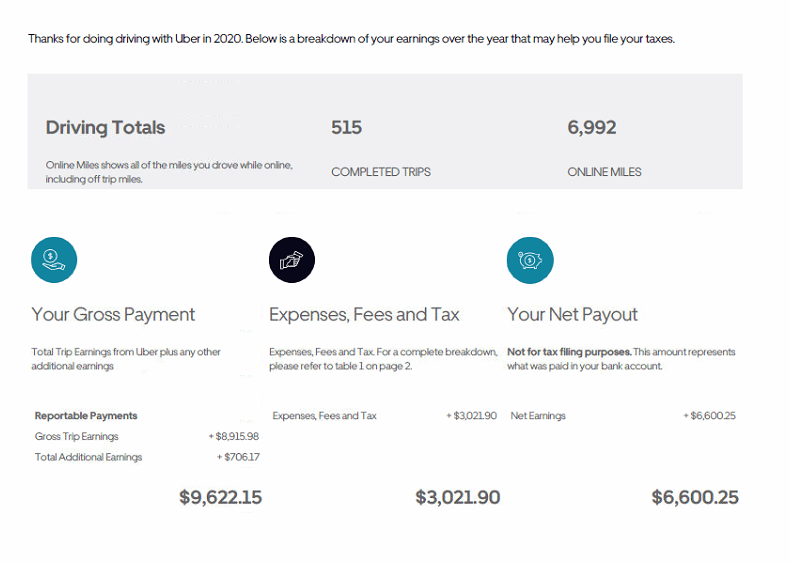Click the bold $3,021.90 expenses total
790x564 pixels.
pyautogui.click(x=457, y=497)
